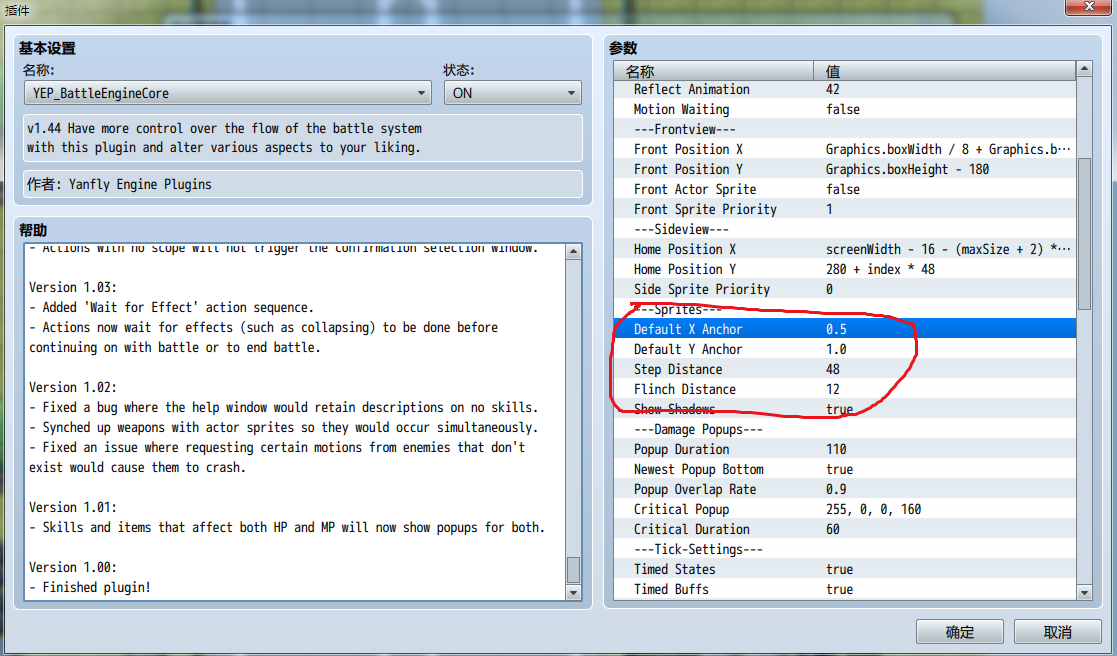Image resolution: width=1117 pixels, height=656 pixels.
Task: Open the status dropdown showing ON
Action: tap(512, 93)
